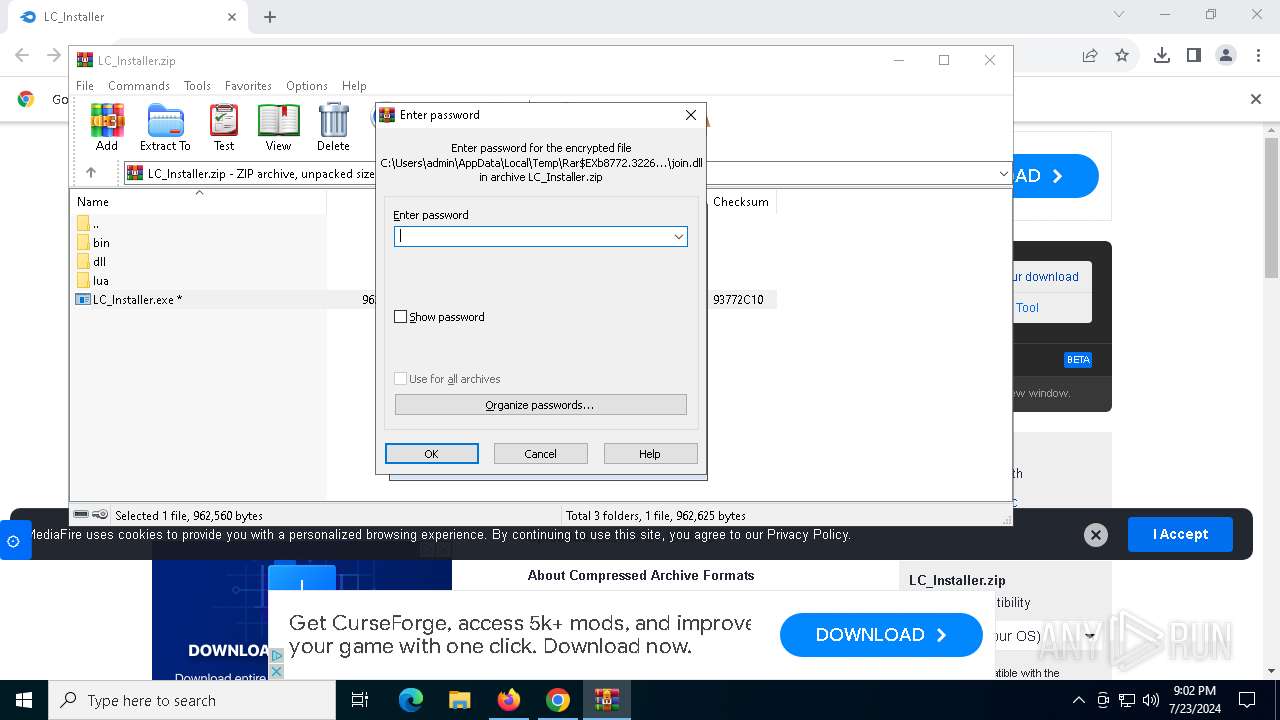
Task: Open Task View from taskbar
Action: (360, 700)
